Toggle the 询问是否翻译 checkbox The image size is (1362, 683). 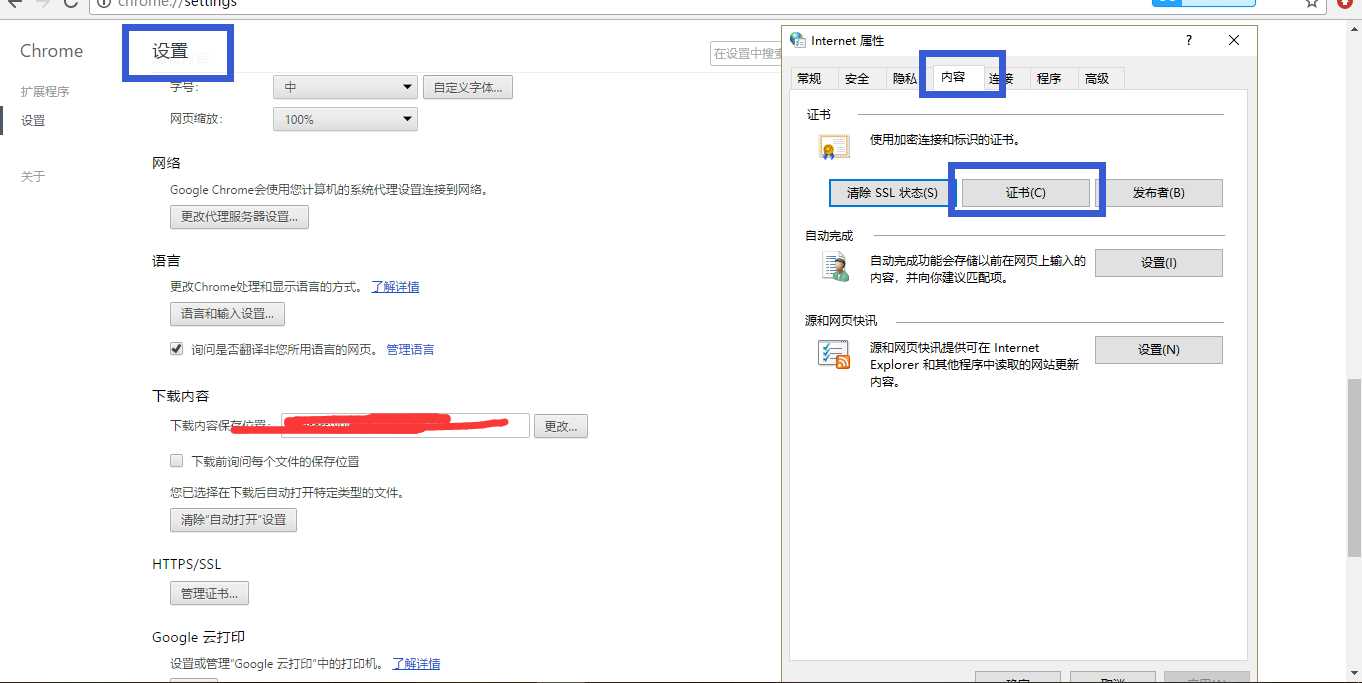click(176, 349)
